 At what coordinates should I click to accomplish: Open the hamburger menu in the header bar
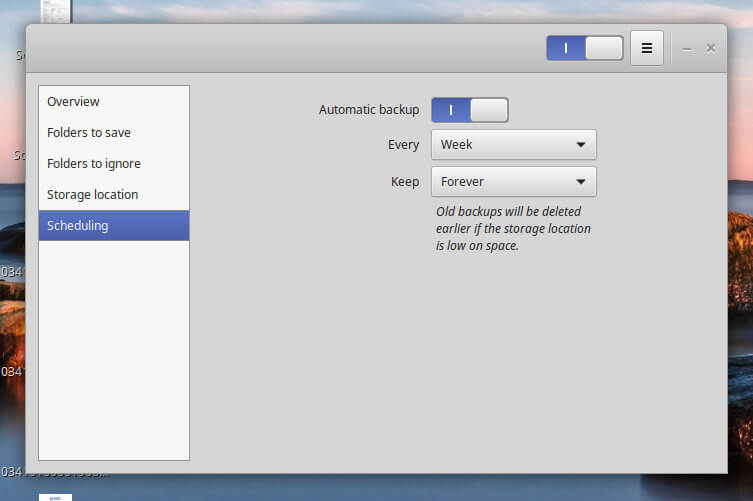647,48
